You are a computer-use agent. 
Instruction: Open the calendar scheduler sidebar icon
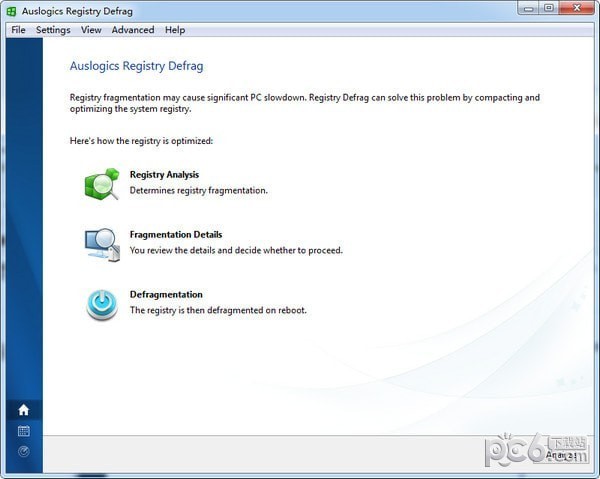click(x=24, y=431)
